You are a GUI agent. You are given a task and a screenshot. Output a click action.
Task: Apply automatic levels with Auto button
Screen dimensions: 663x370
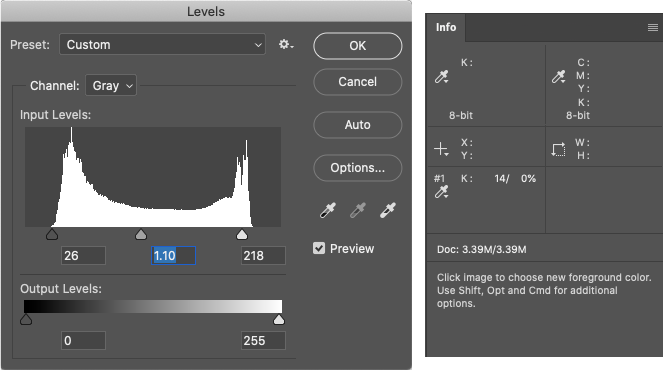point(358,125)
